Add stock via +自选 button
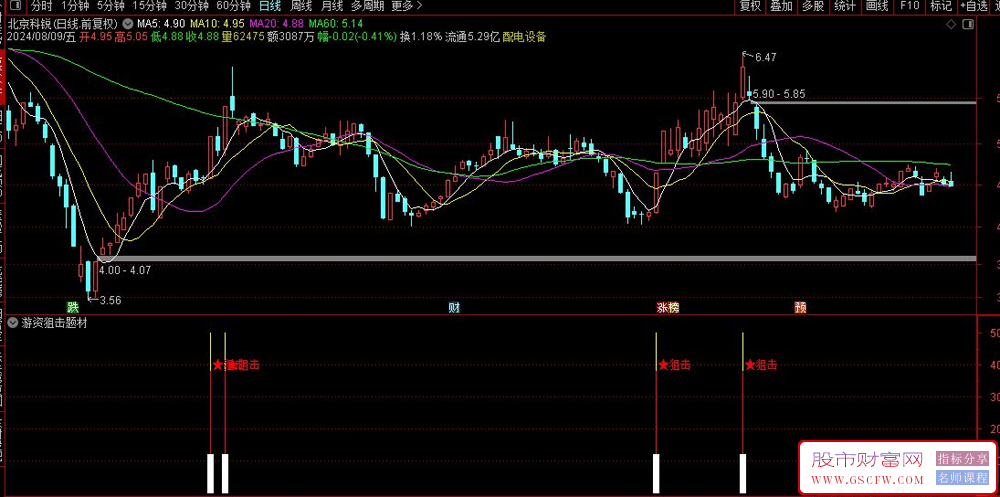This screenshot has width=1000, height=497. (x=974, y=6)
